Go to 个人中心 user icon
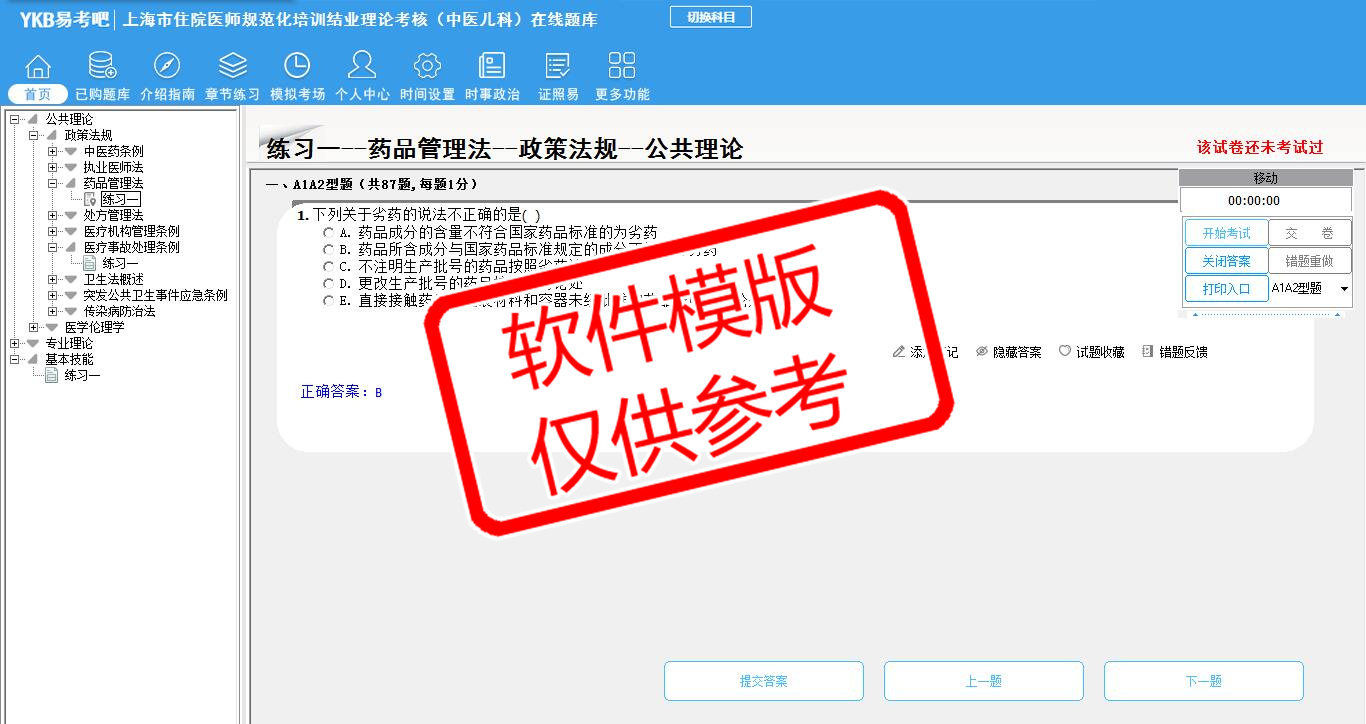1366x724 pixels. tap(362, 67)
